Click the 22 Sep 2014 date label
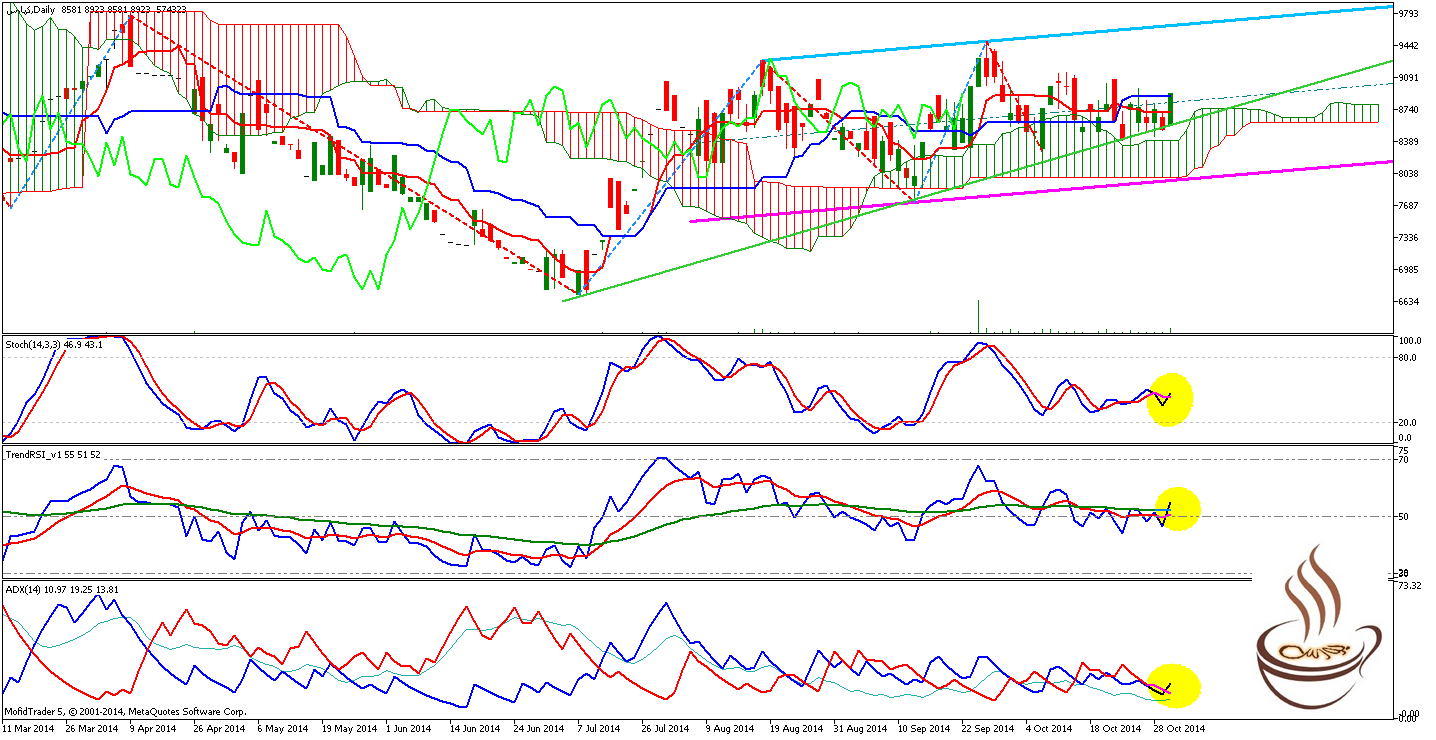 [987, 728]
